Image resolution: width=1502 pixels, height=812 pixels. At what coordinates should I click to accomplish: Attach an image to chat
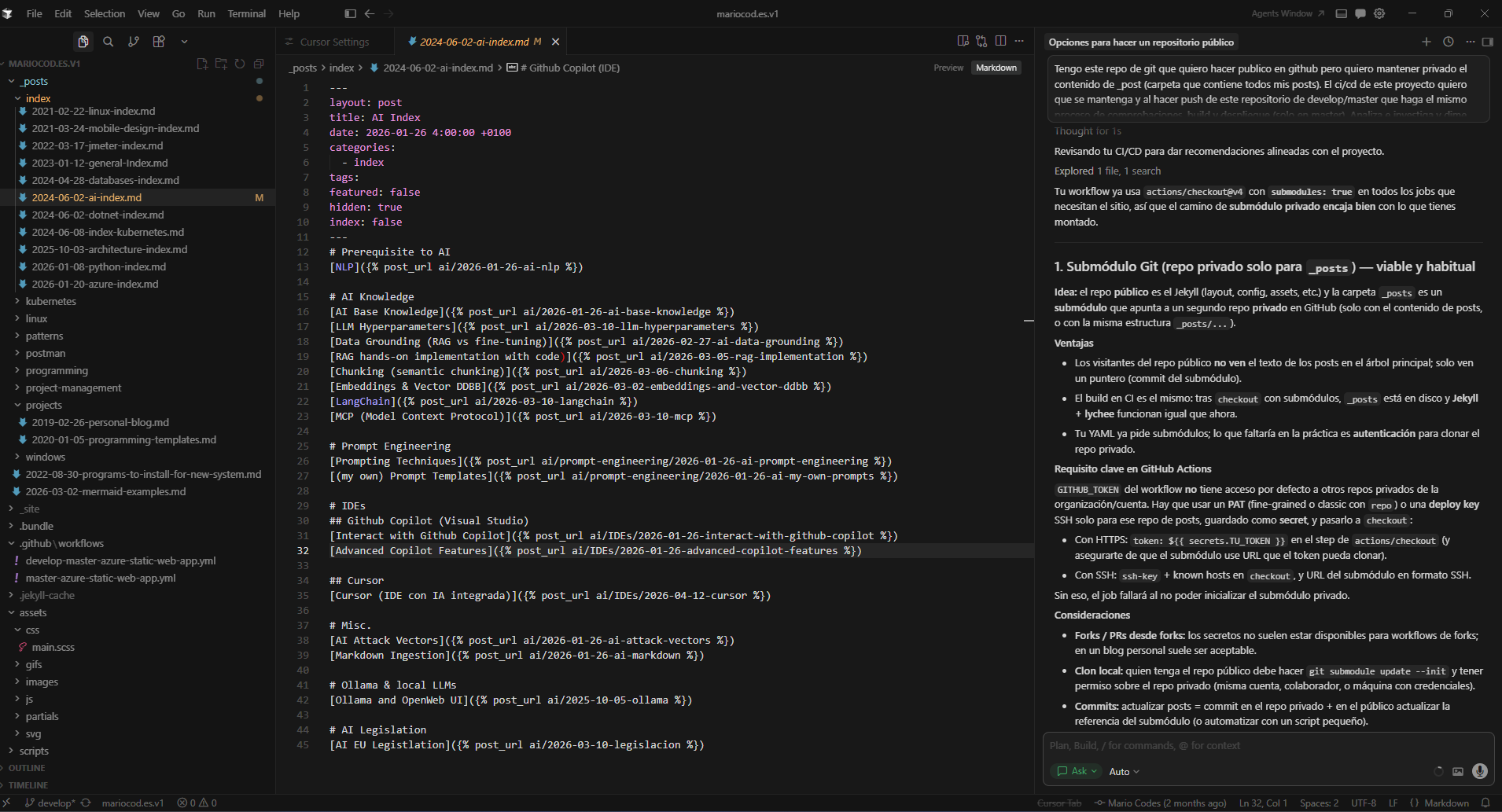pyautogui.click(x=1458, y=771)
